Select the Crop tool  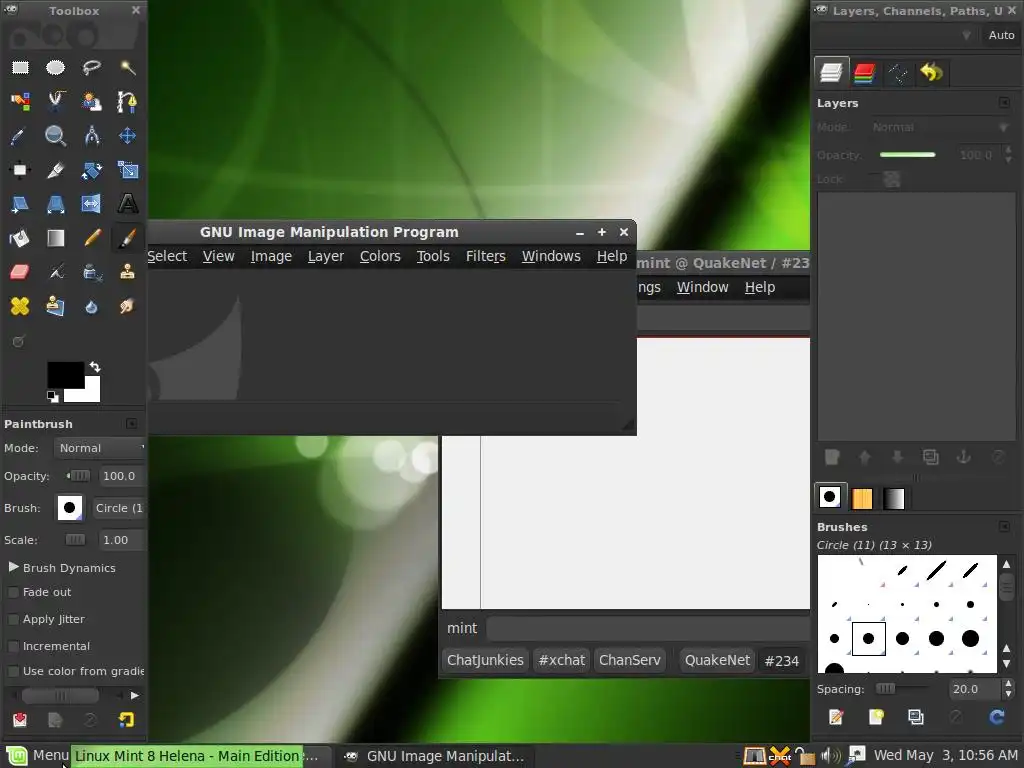click(56, 170)
